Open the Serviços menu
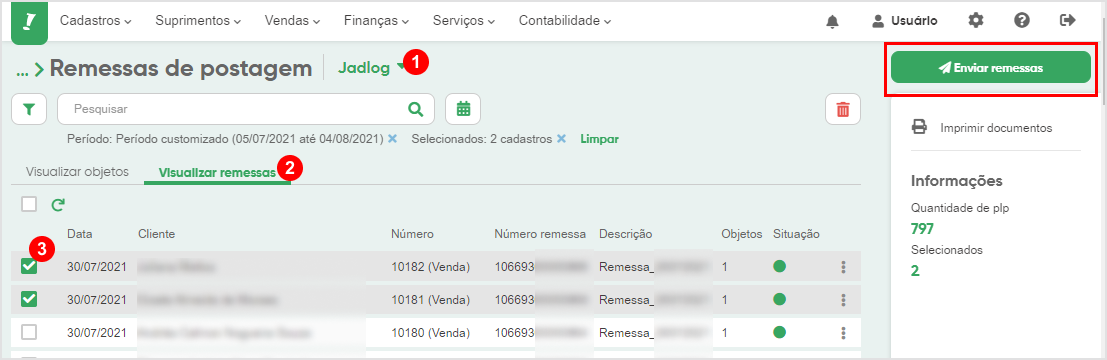This screenshot has height=360, width=1107. click(465, 21)
